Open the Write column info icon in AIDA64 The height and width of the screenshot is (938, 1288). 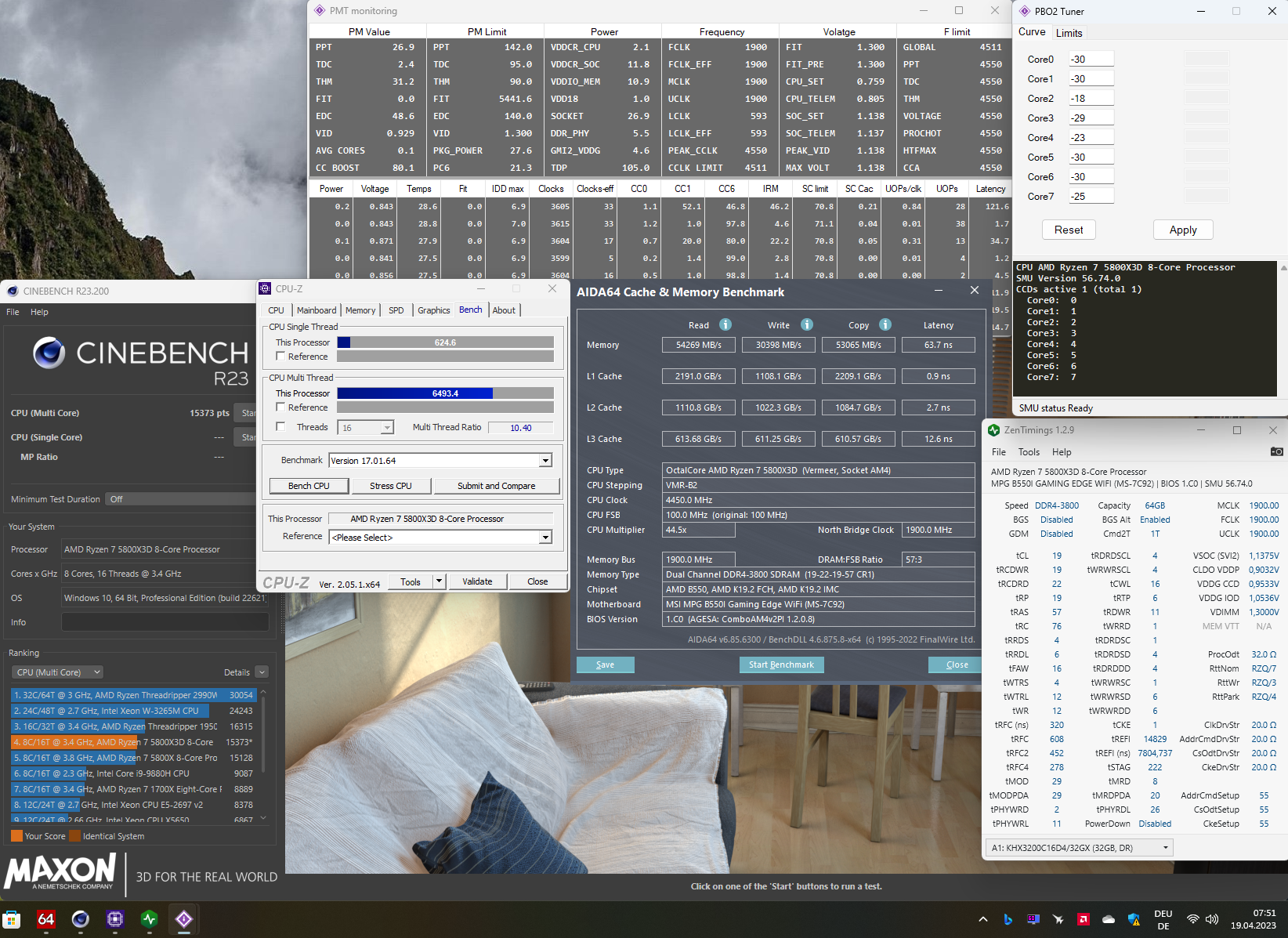point(807,324)
